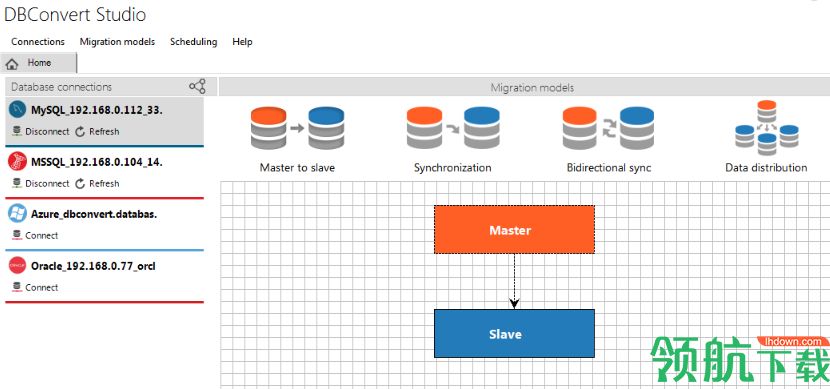Open the Scheduling menu
This screenshot has width=830, height=389.
pos(193,42)
